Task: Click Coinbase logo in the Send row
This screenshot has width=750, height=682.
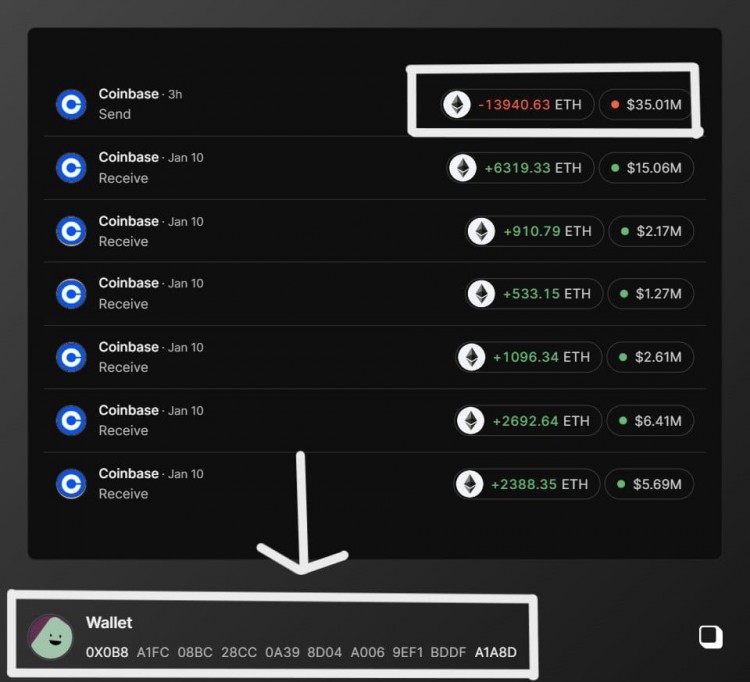Action: click(71, 104)
